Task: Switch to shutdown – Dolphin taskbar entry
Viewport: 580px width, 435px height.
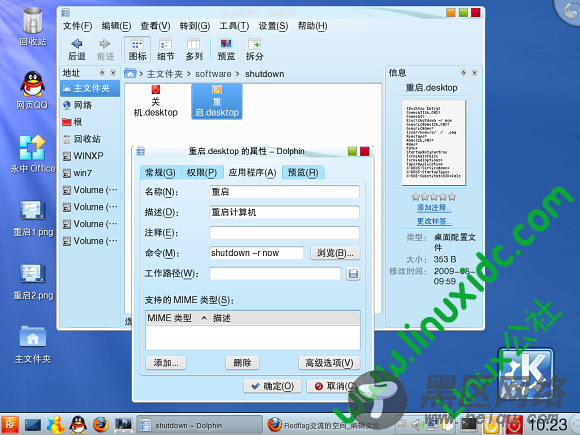Action: coord(199,425)
